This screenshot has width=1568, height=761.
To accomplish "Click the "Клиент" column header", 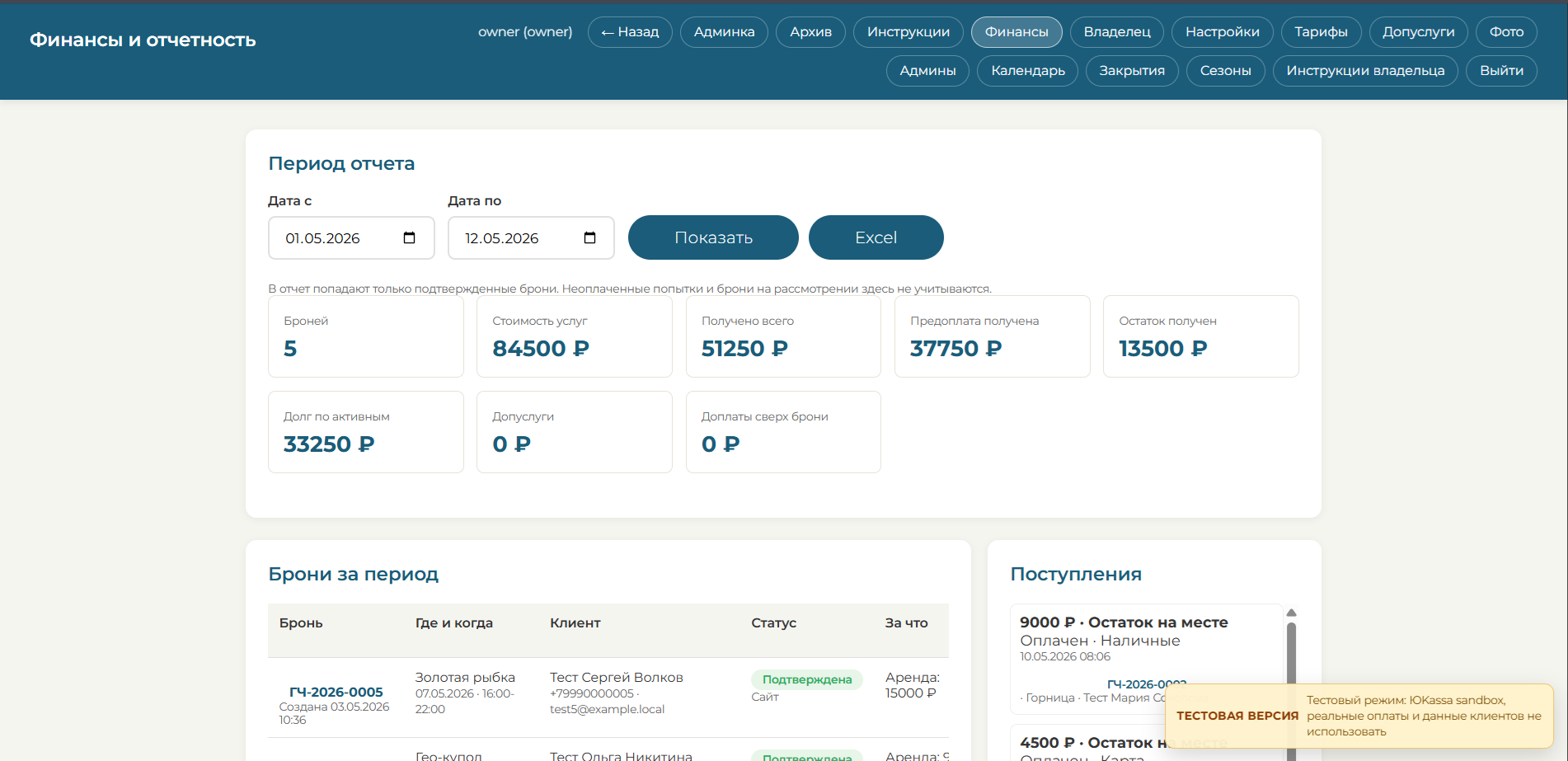I will 575,623.
